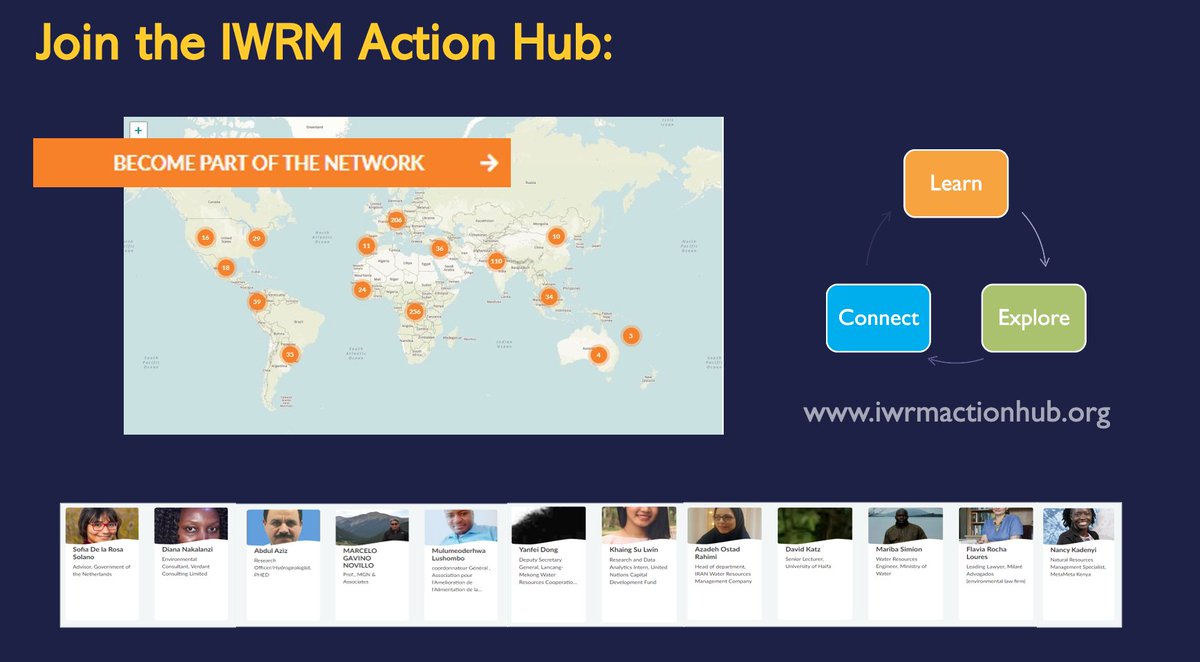Viewport: 1200px width, 662px height.
Task: Click the name Abdul Aziz
Action: pyautogui.click(x=270, y=551)
